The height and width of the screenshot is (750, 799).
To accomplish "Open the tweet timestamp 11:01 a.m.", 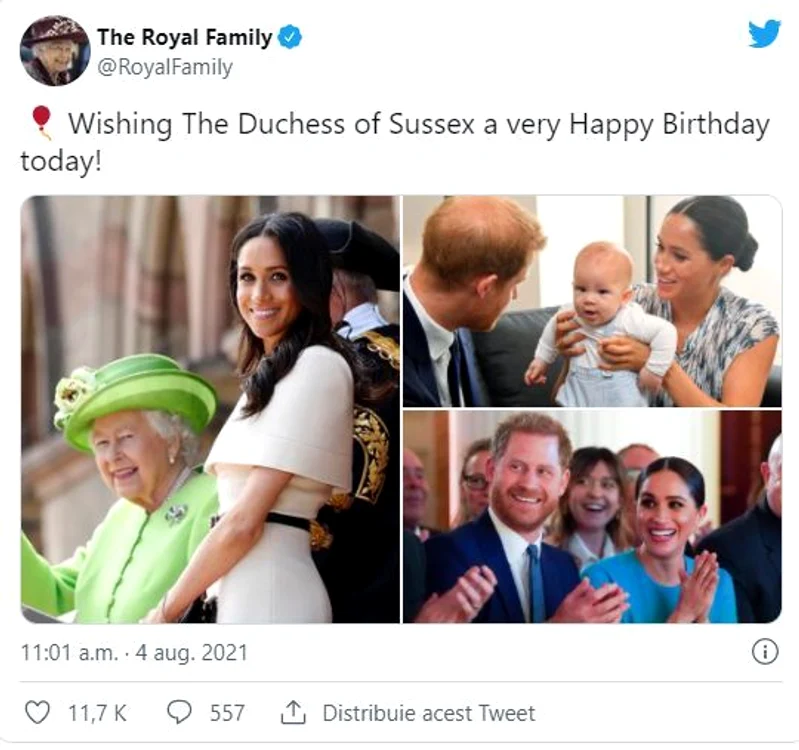I will pos(69,653).
